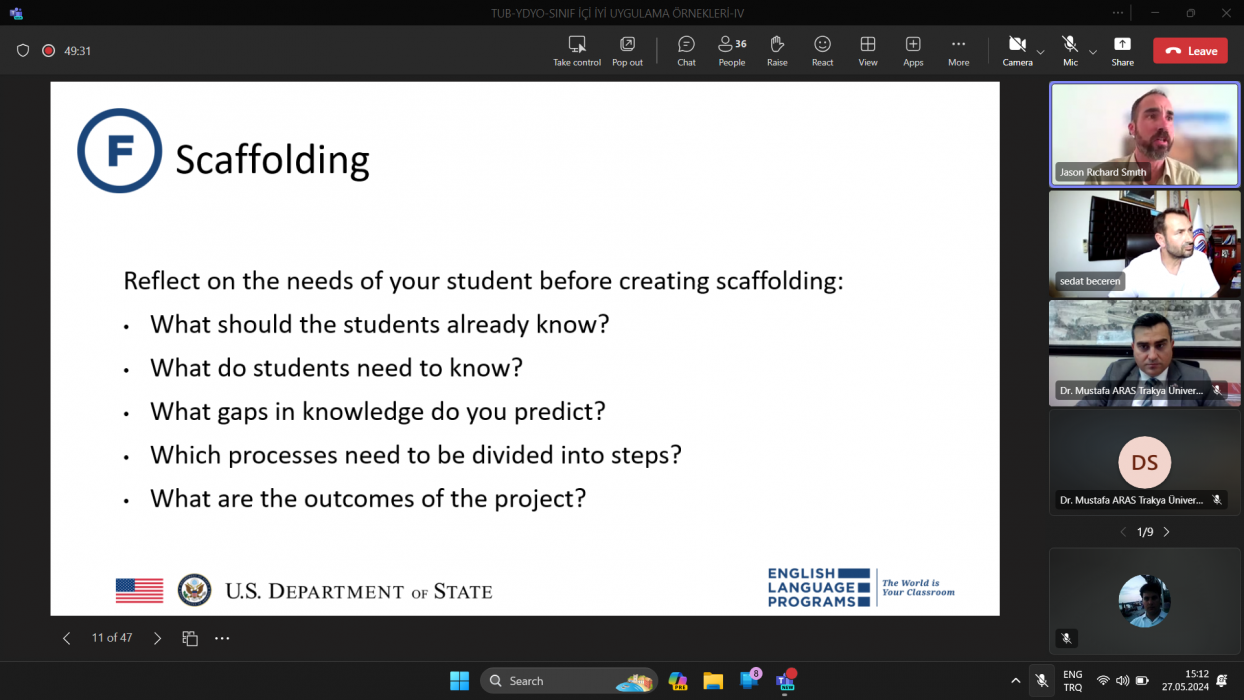Open the React emoji picker
The height and width of the screenshot is (700, 1244).
click(822, 45)
